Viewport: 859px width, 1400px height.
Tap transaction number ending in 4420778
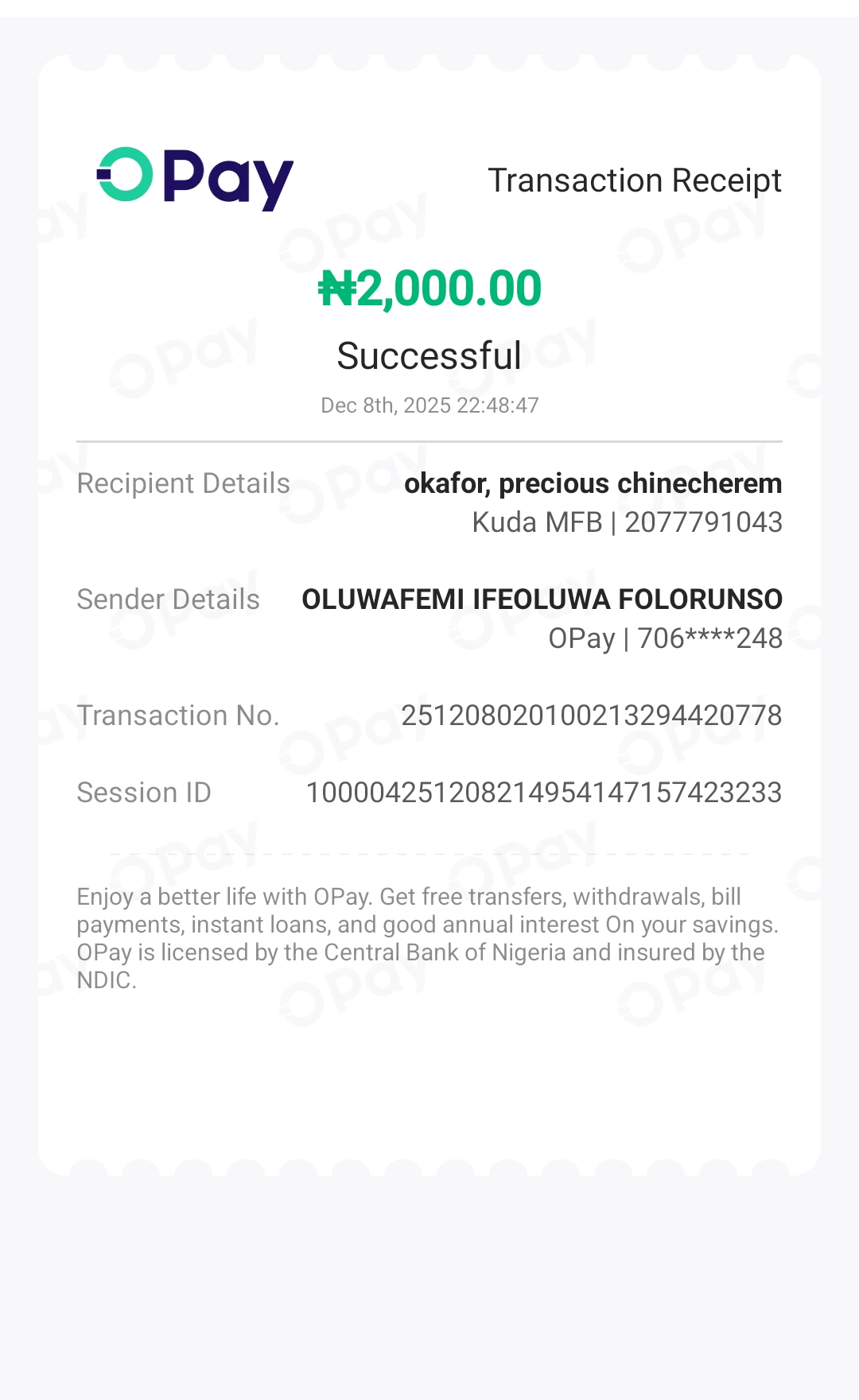point(591,716)
